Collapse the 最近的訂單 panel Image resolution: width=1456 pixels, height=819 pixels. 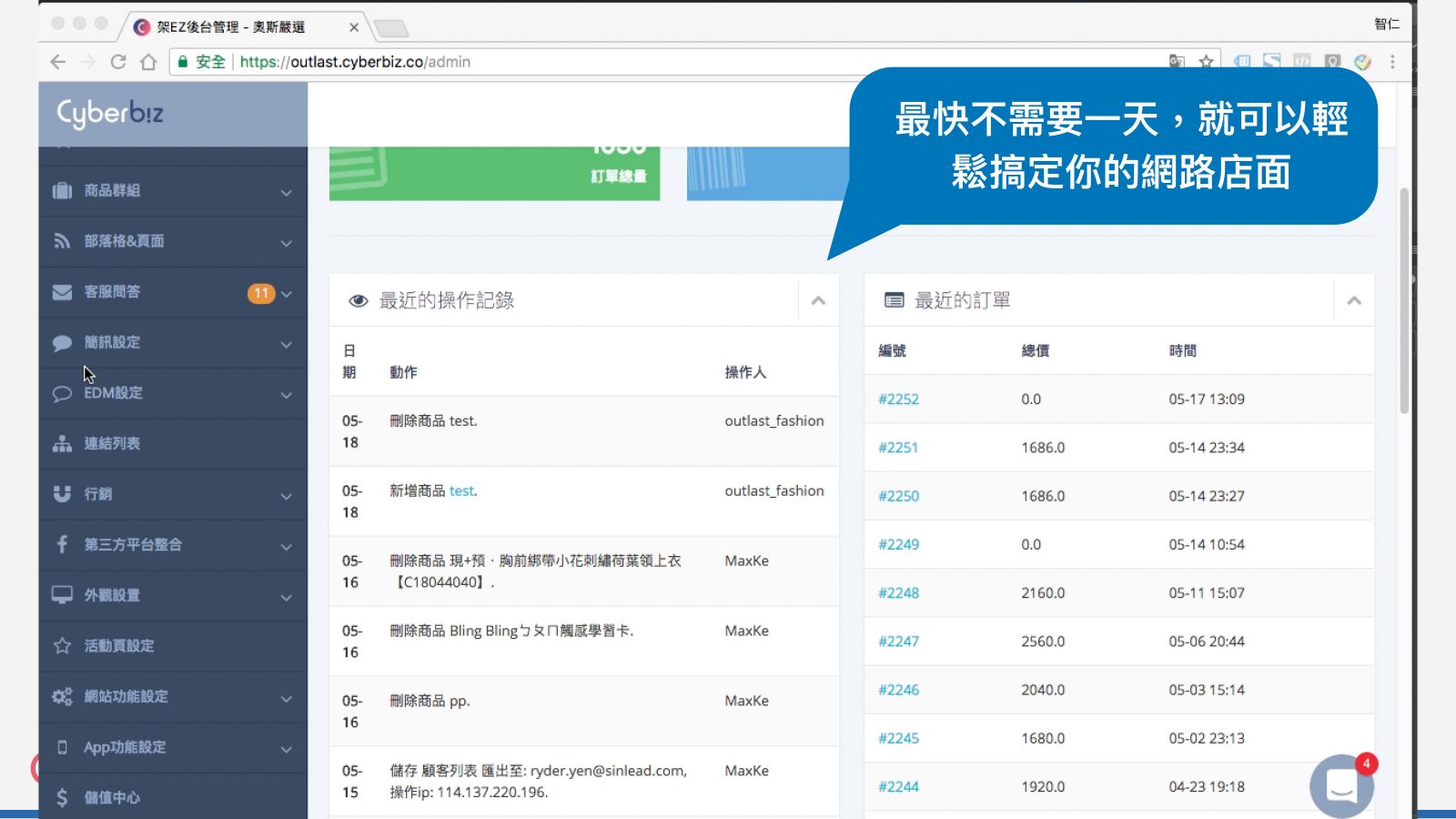pyautogui.click(x=1353, y=300)
